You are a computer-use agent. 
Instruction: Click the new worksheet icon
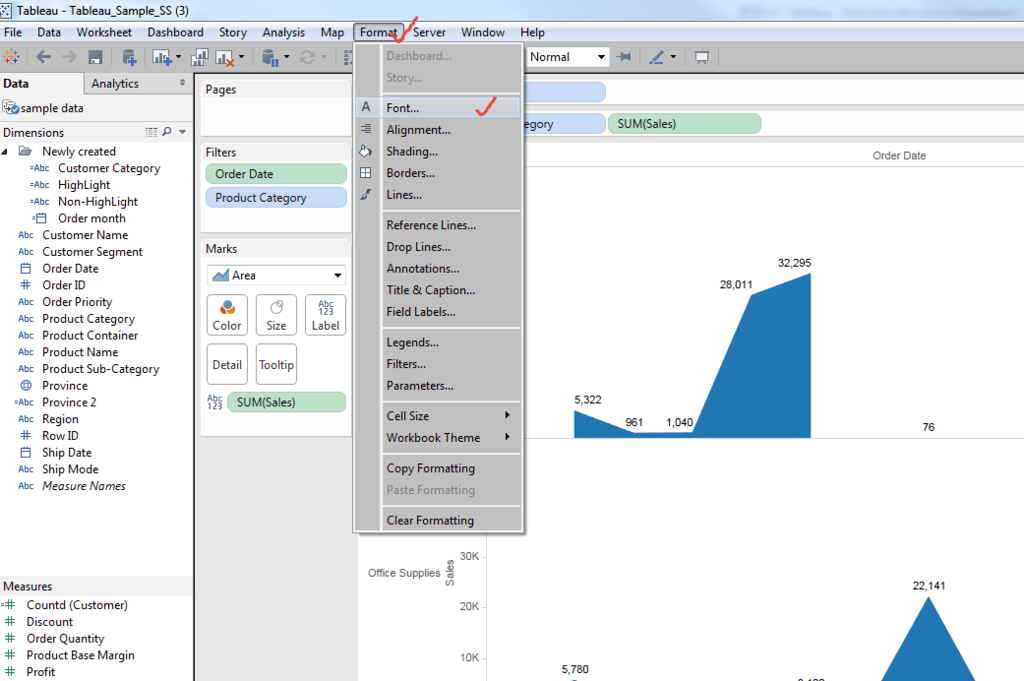161,57
